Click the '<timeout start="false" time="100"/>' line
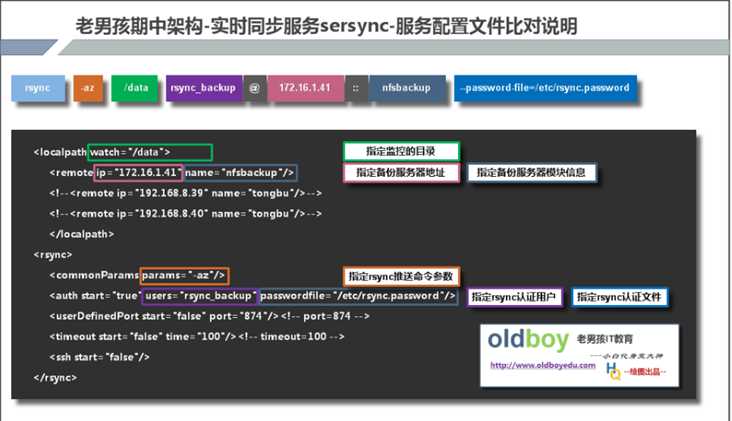 tap(143, 337)
